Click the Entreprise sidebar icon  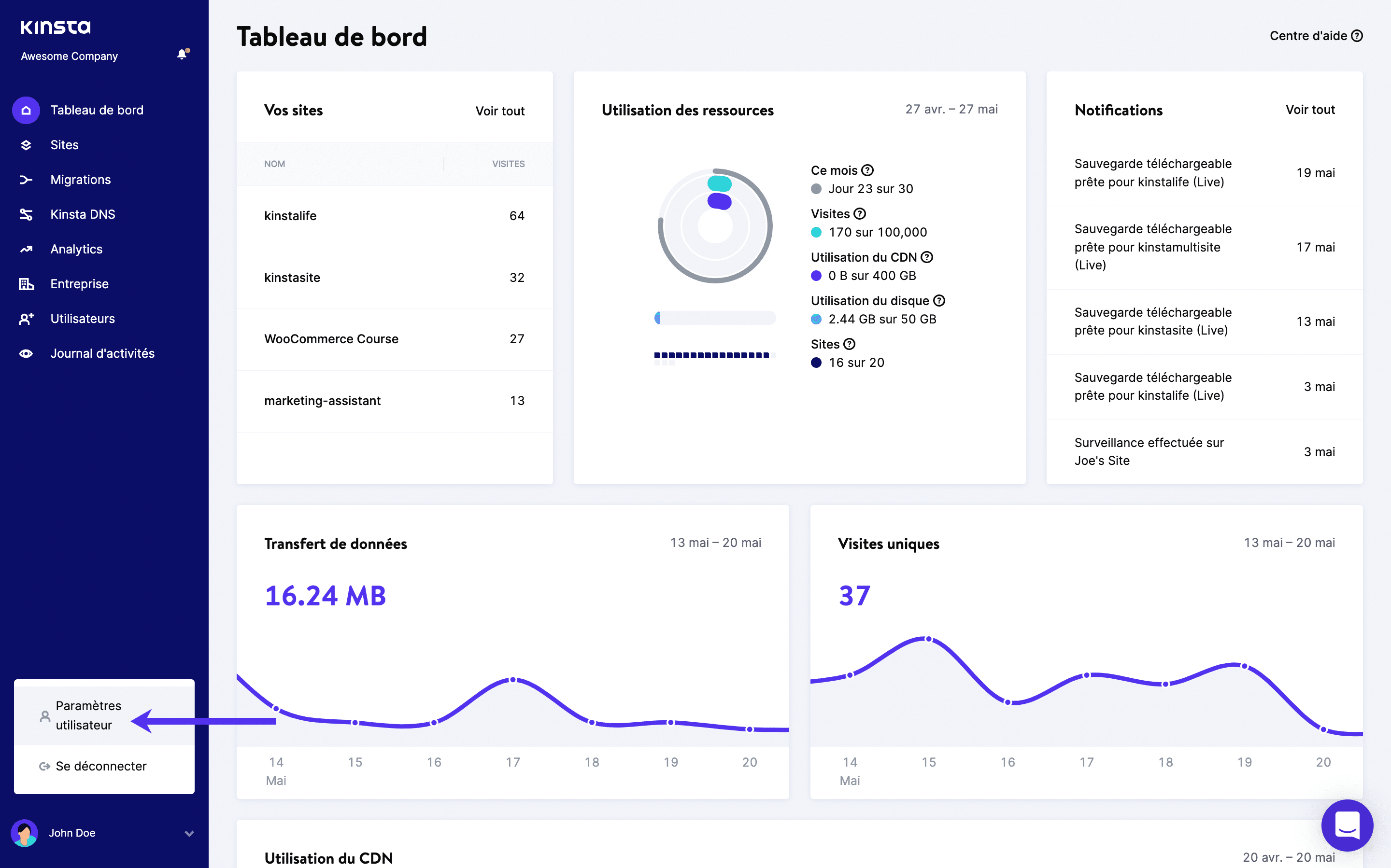click(27, 283)
